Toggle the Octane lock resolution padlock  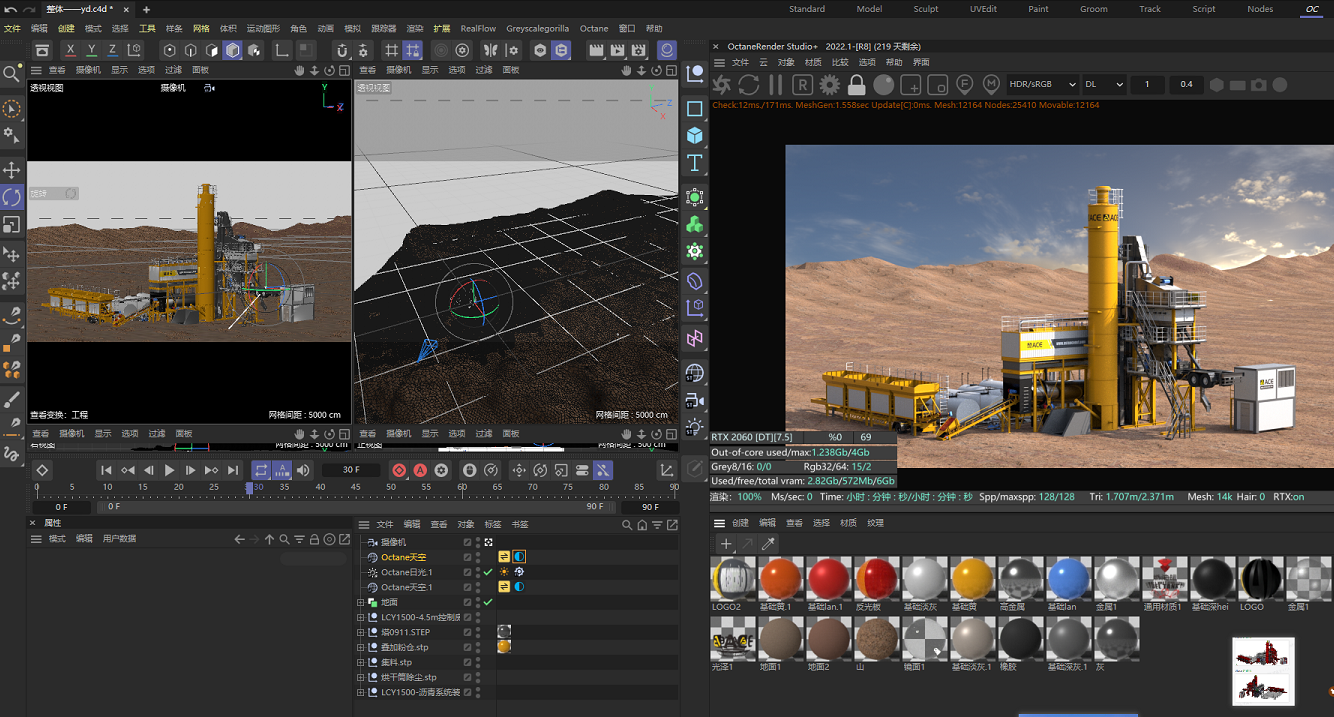(x=856, y=84)
